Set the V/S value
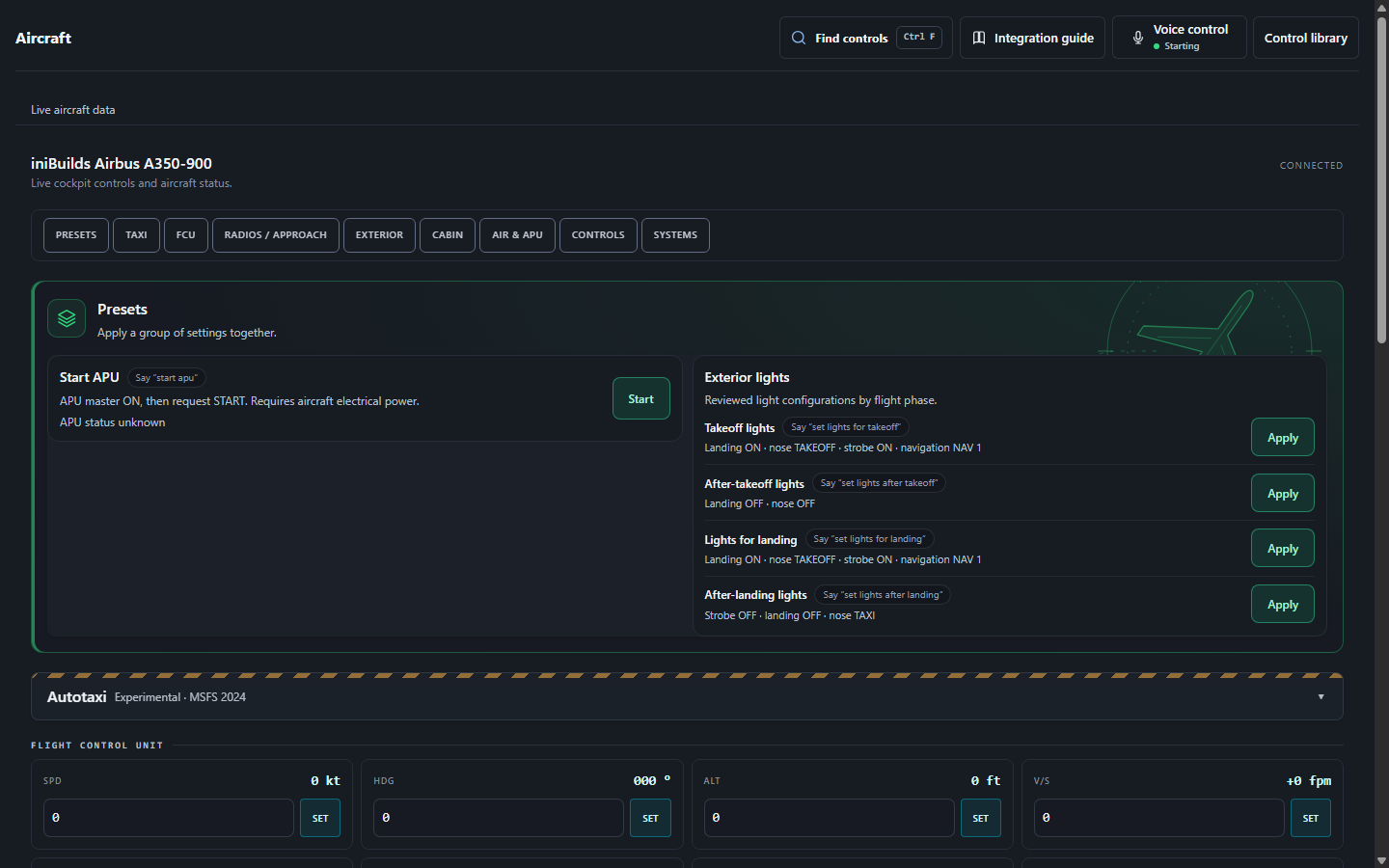This screenshot has height=868, width=1389. pyautogui.click(x=1311, y=818)
